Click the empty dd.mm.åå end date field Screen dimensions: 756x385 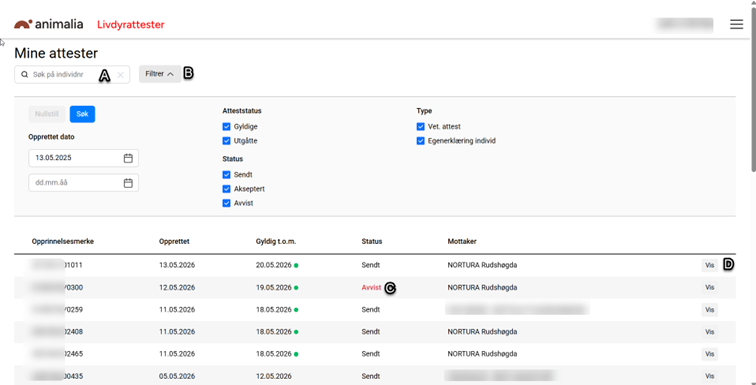[x=83, y=183]
